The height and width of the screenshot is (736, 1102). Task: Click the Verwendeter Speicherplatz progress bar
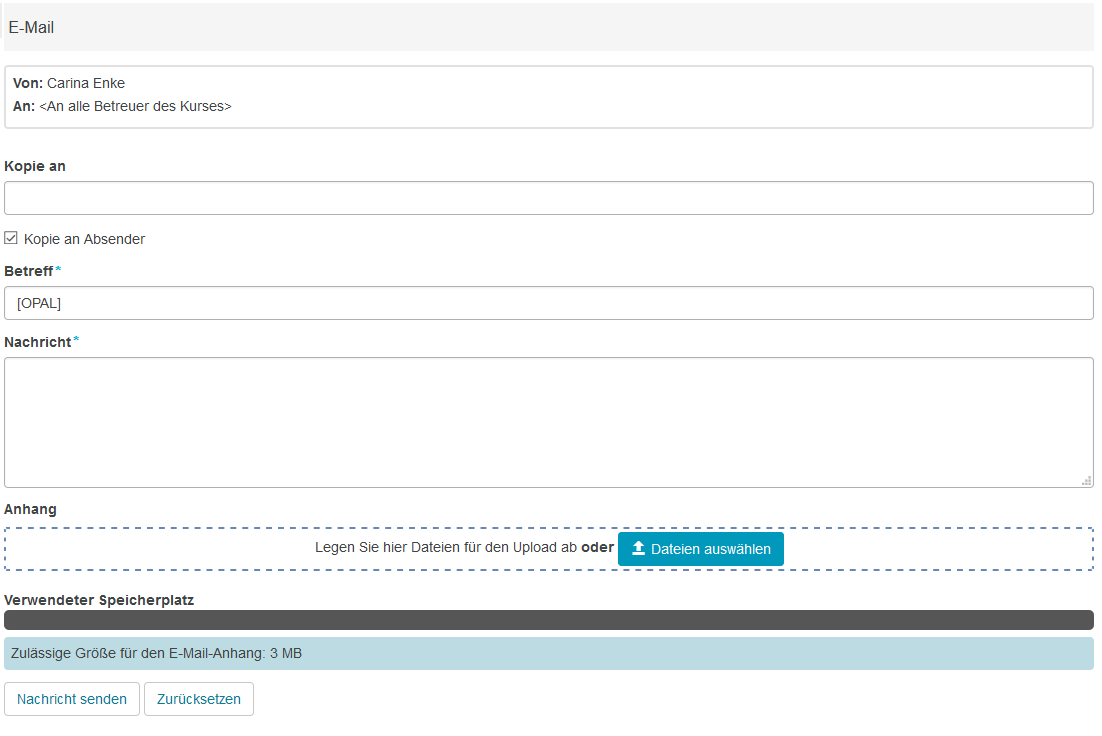click(x=550, y=620)
